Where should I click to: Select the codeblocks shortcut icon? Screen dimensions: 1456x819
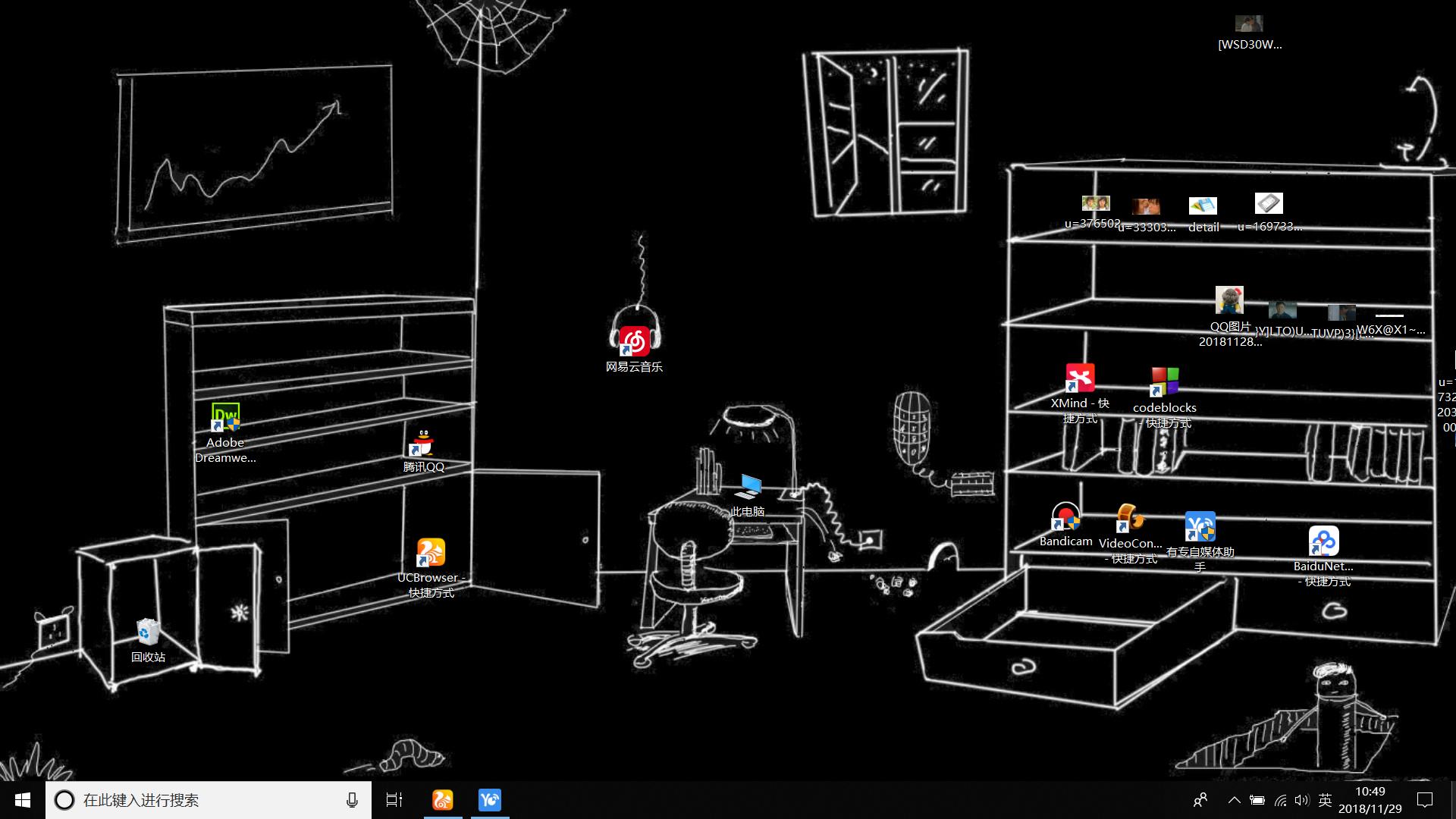[x=1164, y=382]
